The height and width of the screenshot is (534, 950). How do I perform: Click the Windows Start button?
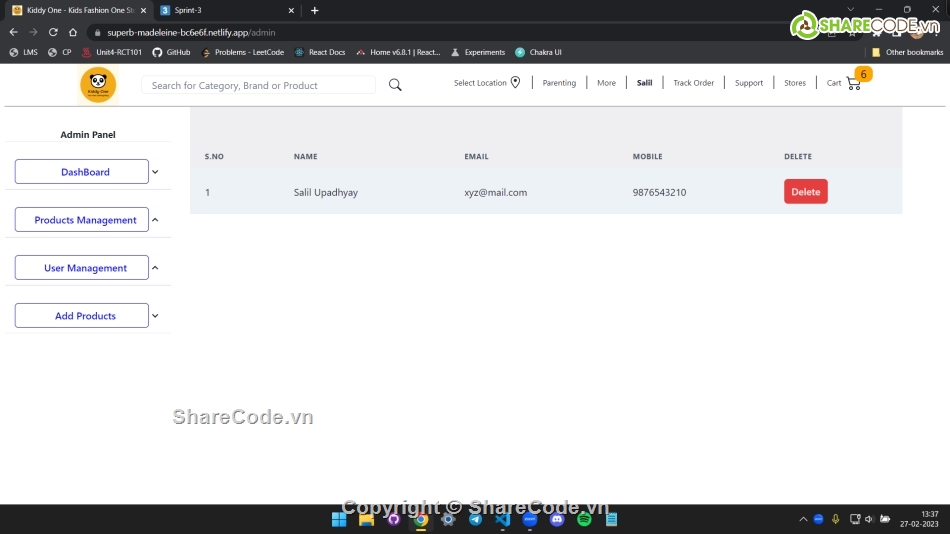coord(339,519)
